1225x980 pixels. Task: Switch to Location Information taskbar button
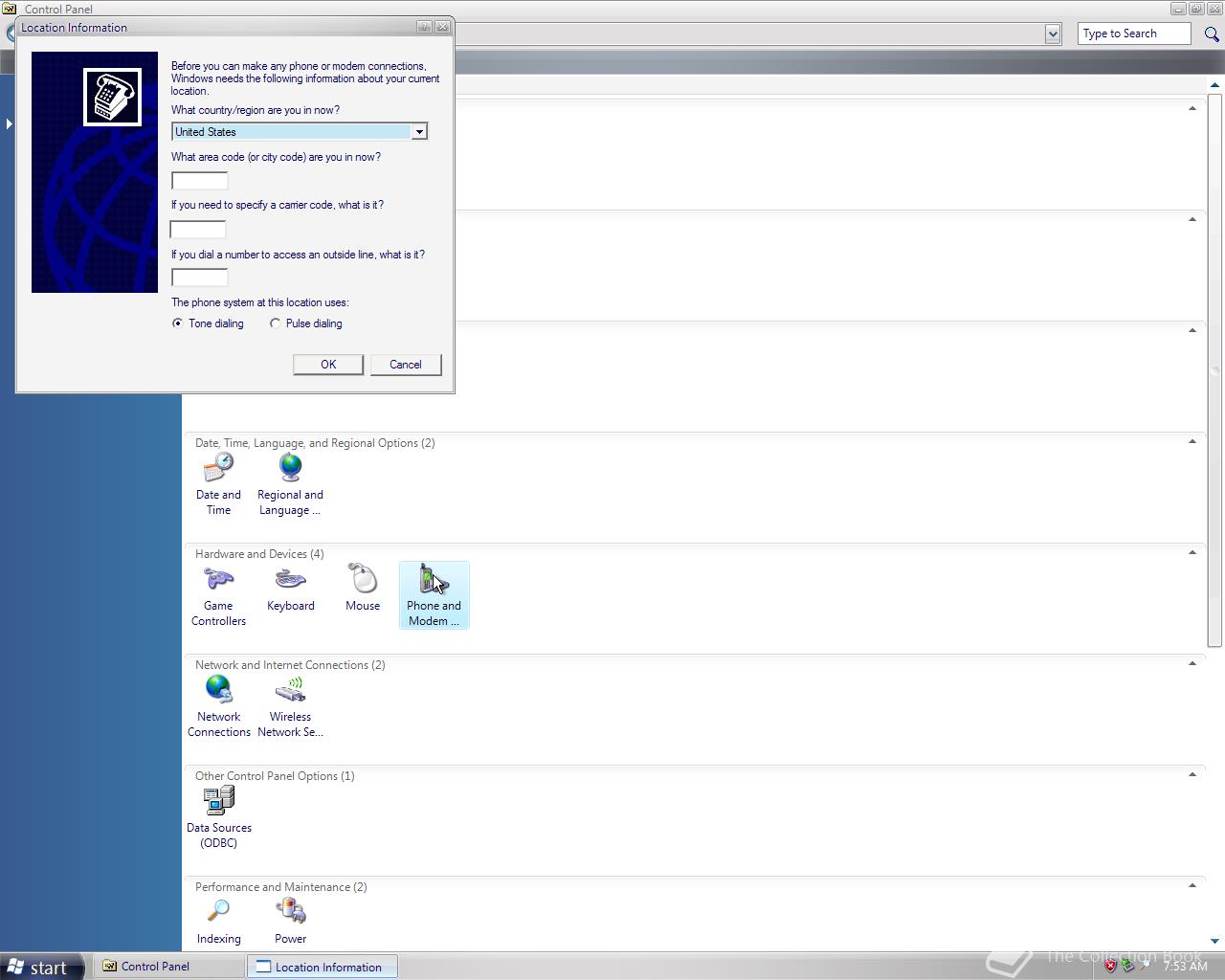[323, 967]
